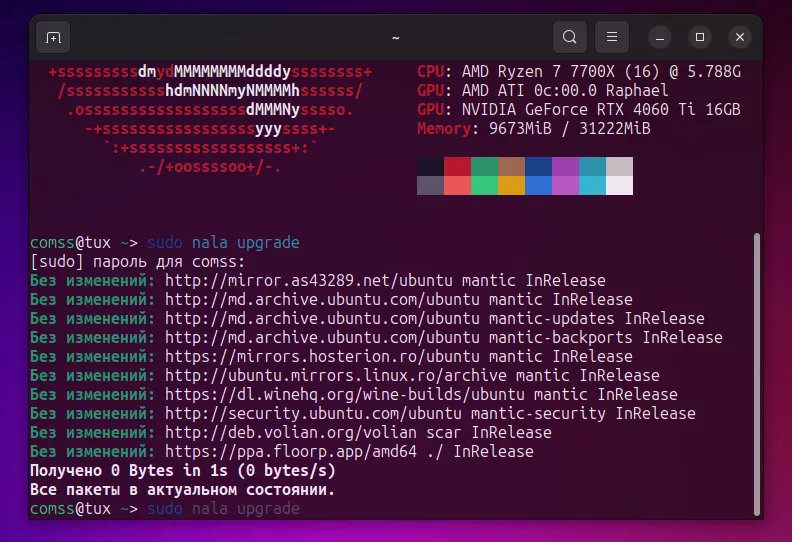Click "Получено 0 Bytes in 1s" line
Screen dimensions: 792x542
tap(183, 471)
